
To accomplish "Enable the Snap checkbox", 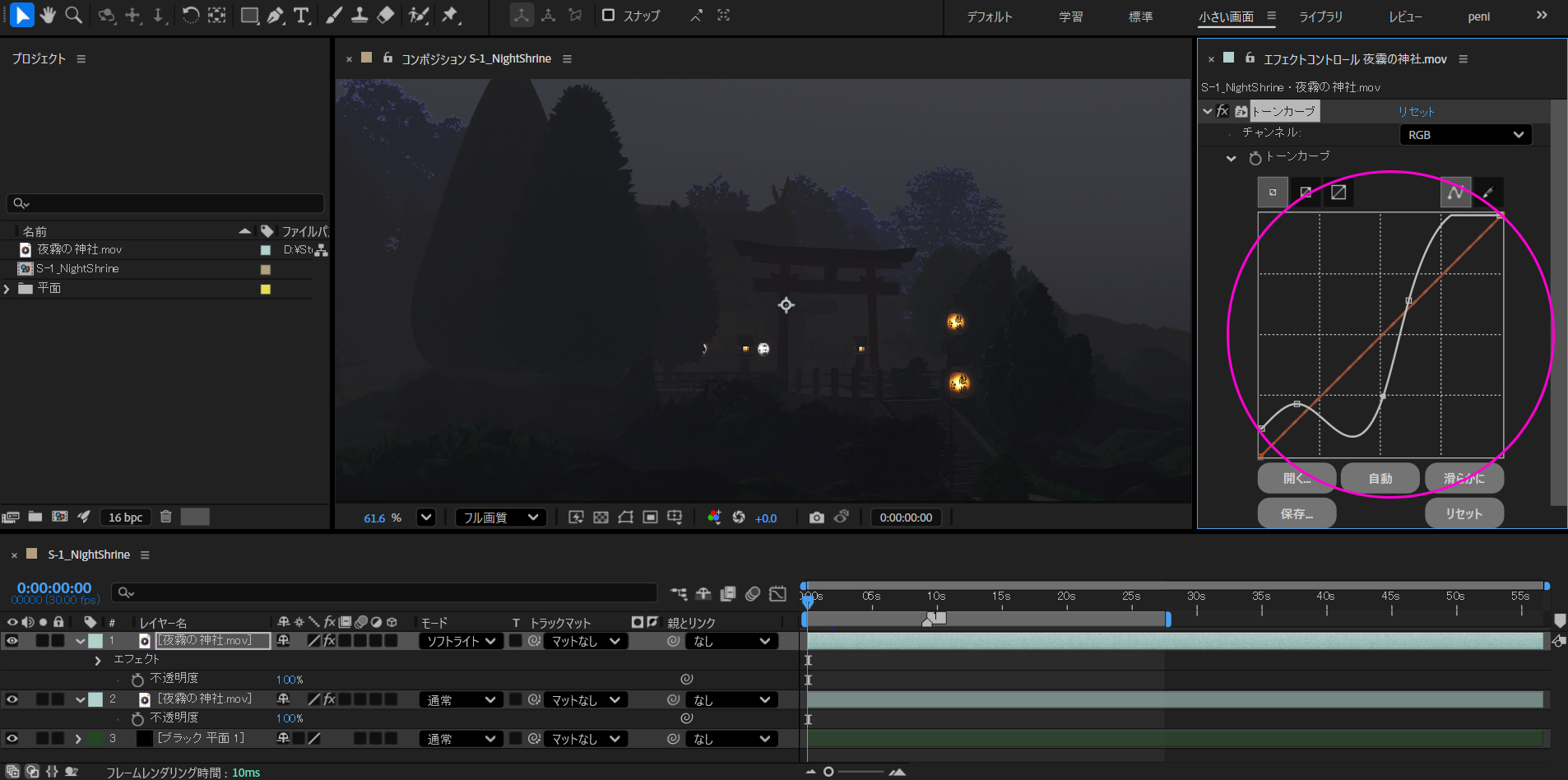I will [x=609, y=16].
